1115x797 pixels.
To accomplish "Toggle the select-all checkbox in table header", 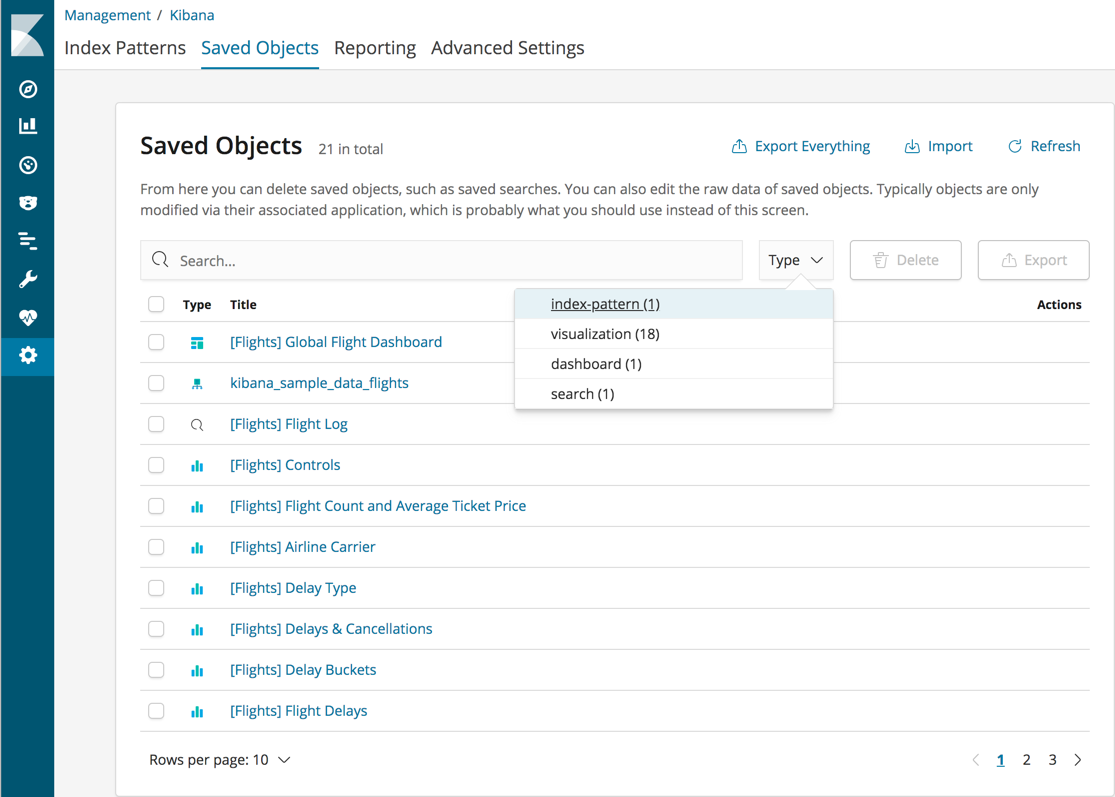I will tap(156, 304).
